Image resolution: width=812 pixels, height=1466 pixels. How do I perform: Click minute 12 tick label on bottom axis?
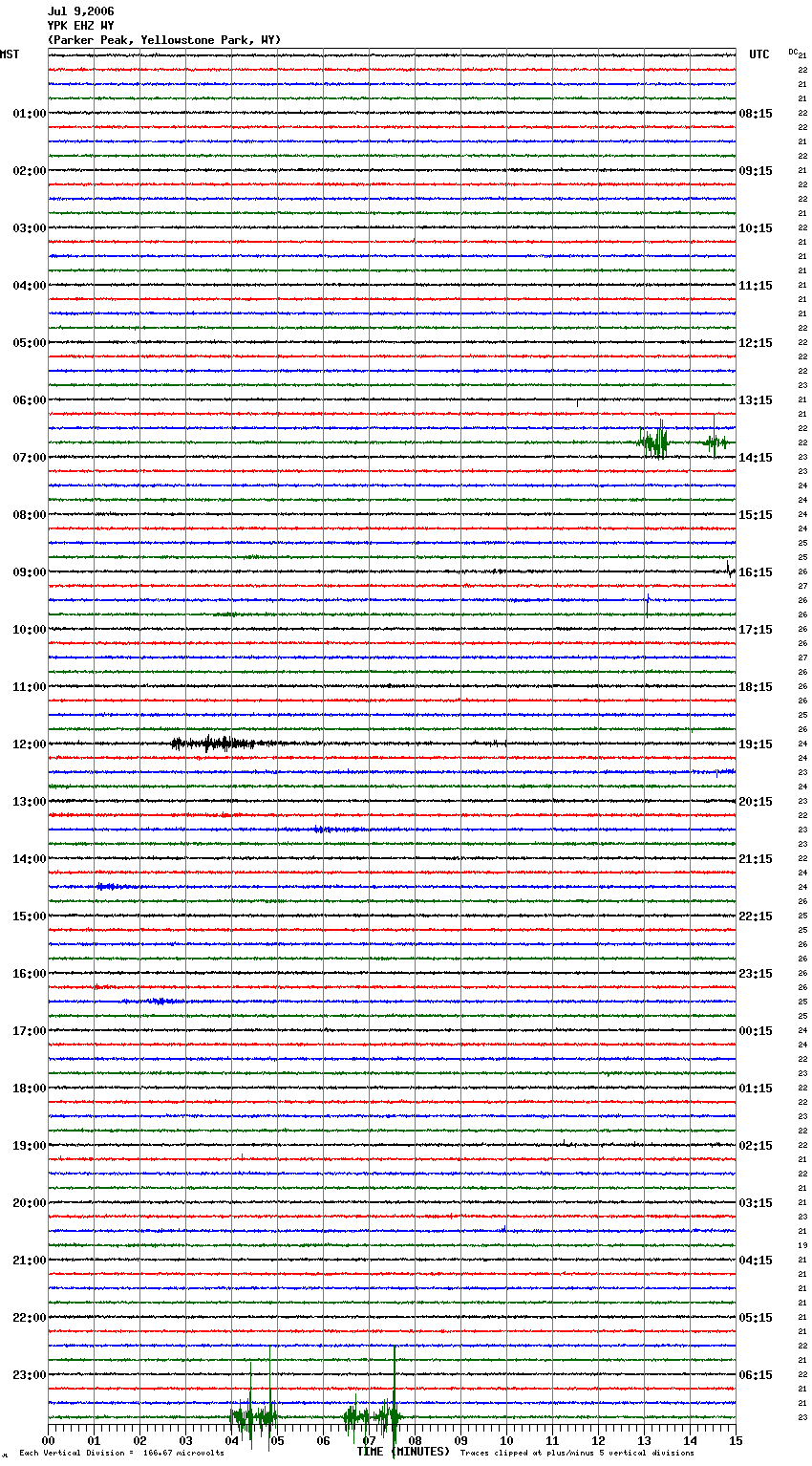point(598,1440)
